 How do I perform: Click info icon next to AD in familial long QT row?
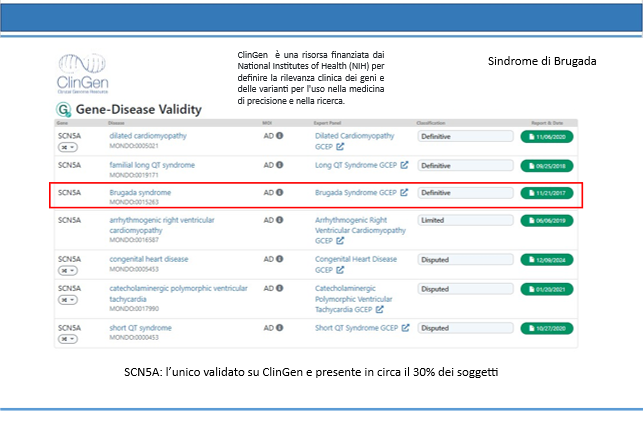tap(280, 165)
